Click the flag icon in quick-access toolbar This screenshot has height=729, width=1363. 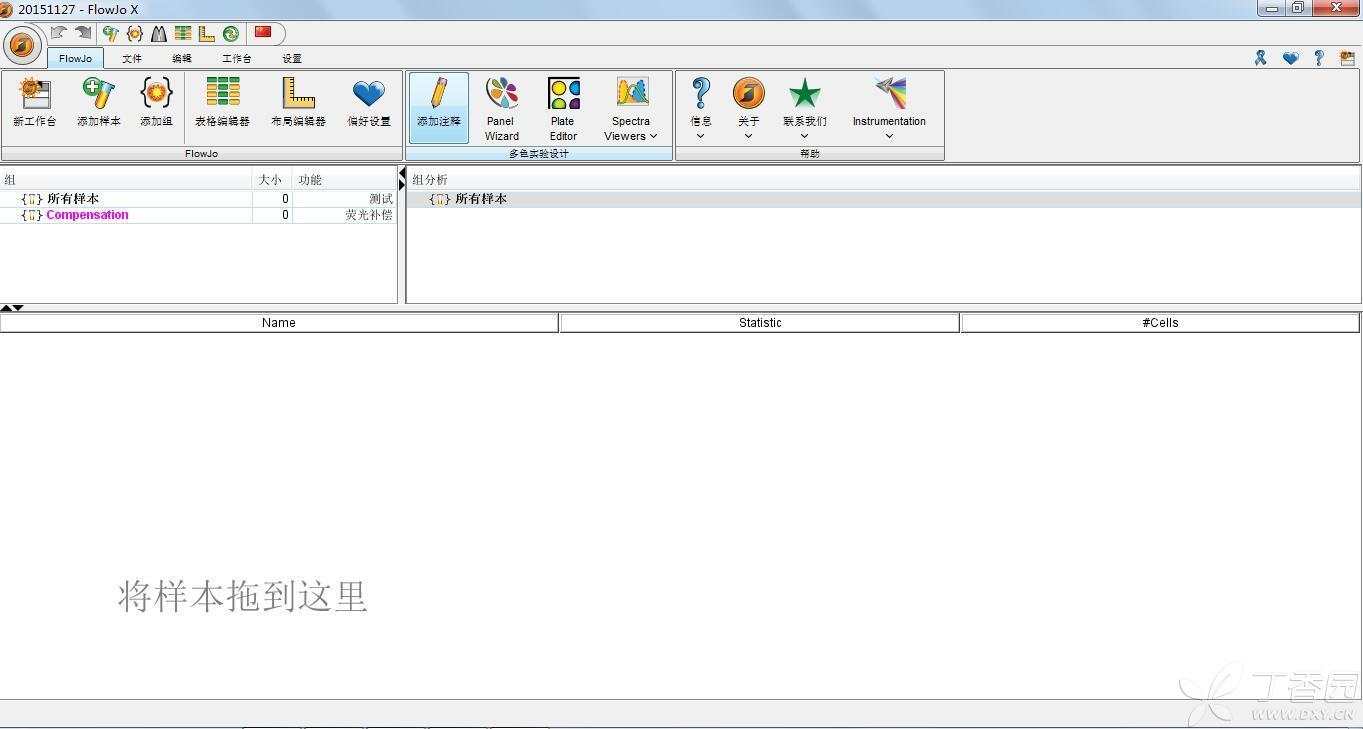point(263,33)
